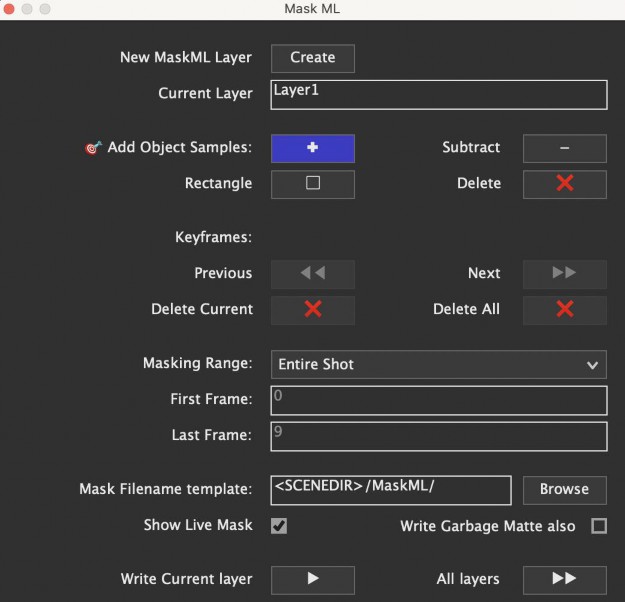The image size is (625, 602).
Task: Click the Entire Shot dropdown chevron arrow
Action: (x=592, y=364)
